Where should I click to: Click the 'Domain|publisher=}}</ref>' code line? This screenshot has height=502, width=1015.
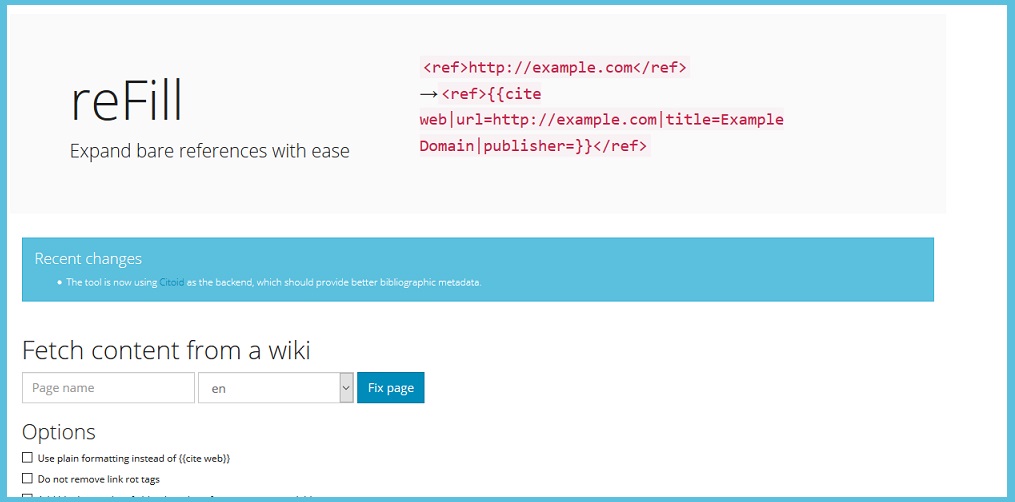click(x=534, y=146)
